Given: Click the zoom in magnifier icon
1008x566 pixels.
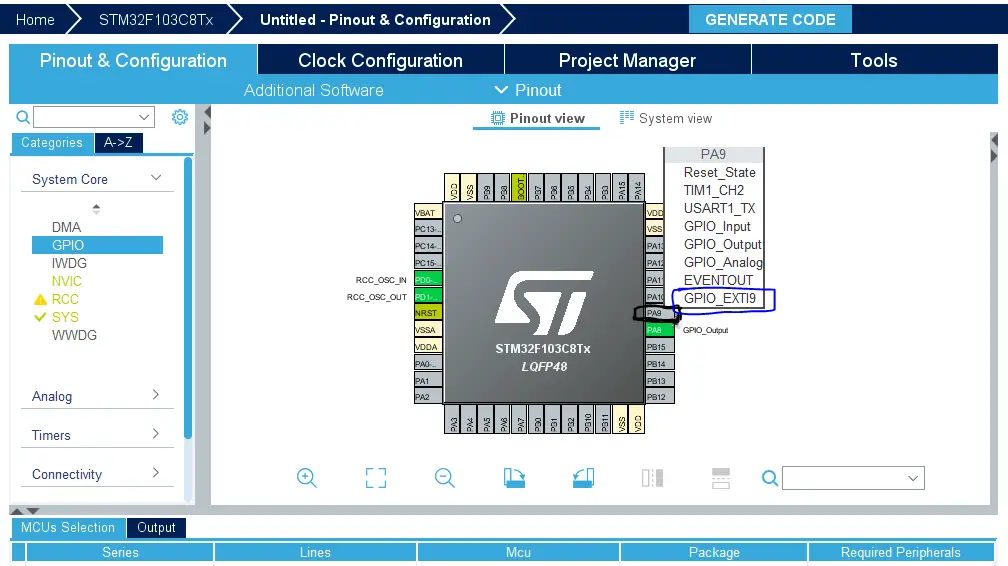Looking at the screenshot, I should point(307,478).
